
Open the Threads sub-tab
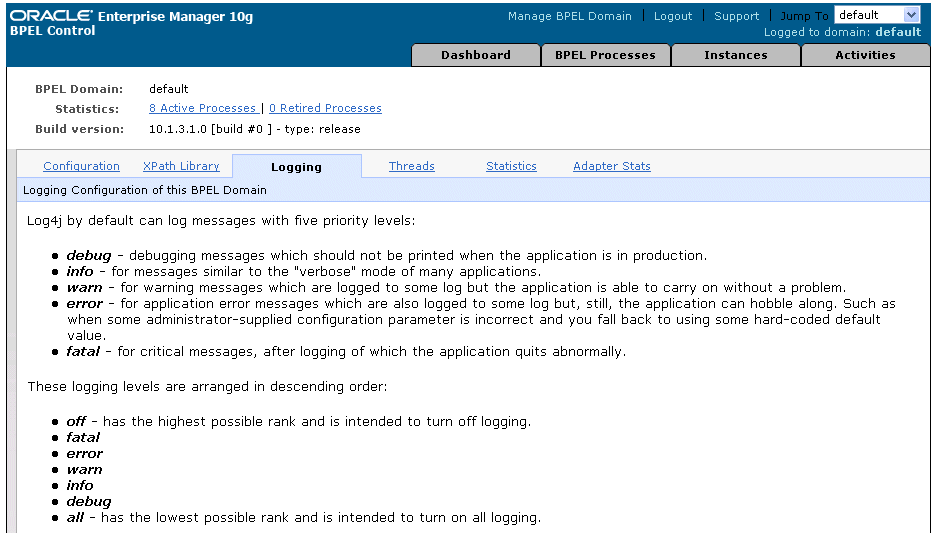point(411,166)
